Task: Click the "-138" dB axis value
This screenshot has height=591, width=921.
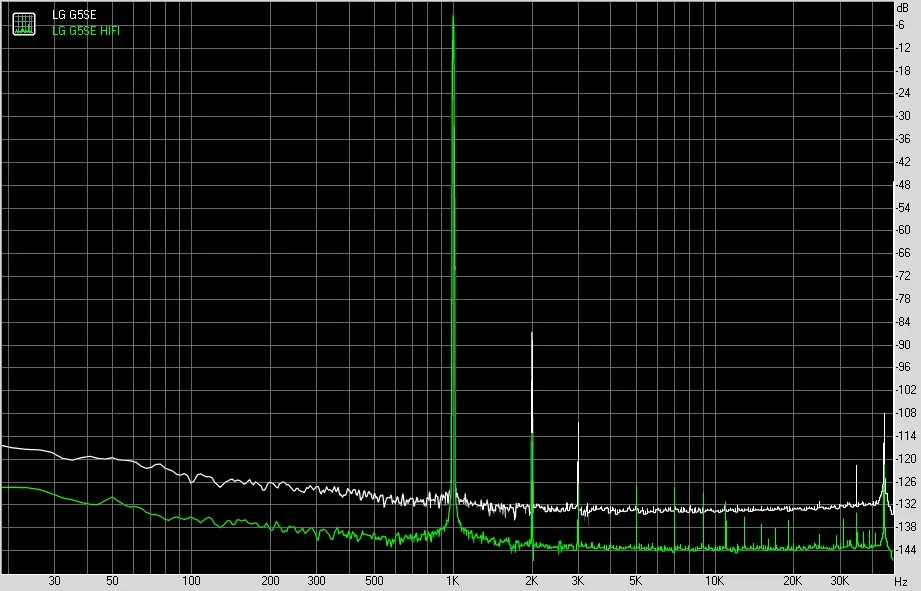Action: [905, 526]
